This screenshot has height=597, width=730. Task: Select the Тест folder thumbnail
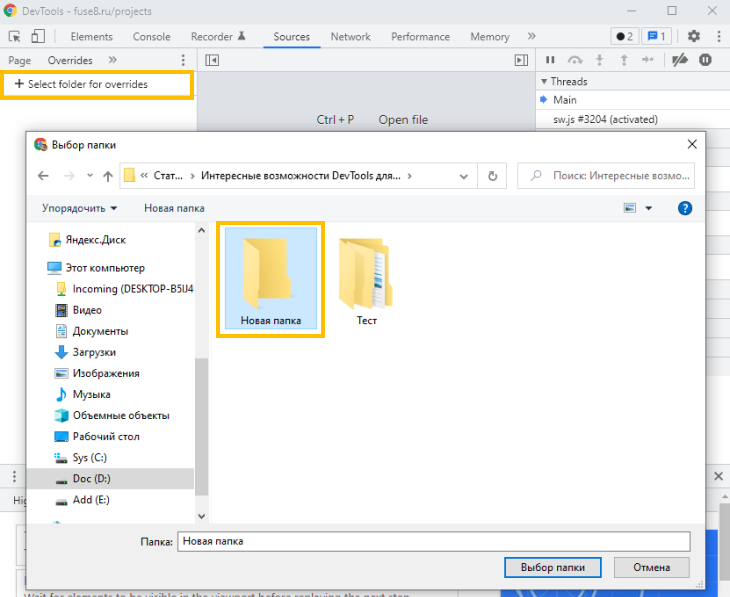(x=366, y=280)
